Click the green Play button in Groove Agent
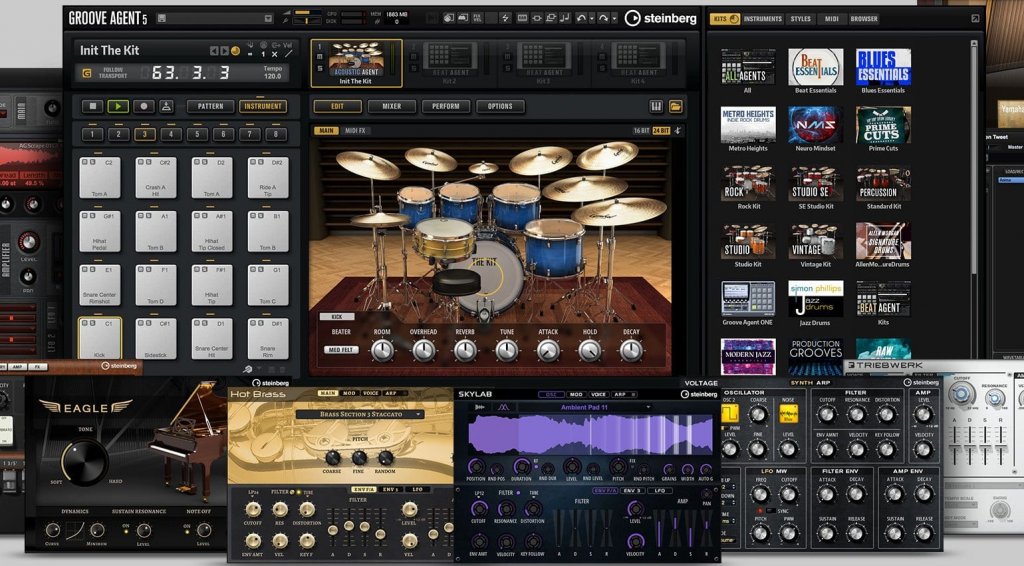 [118, 106]
